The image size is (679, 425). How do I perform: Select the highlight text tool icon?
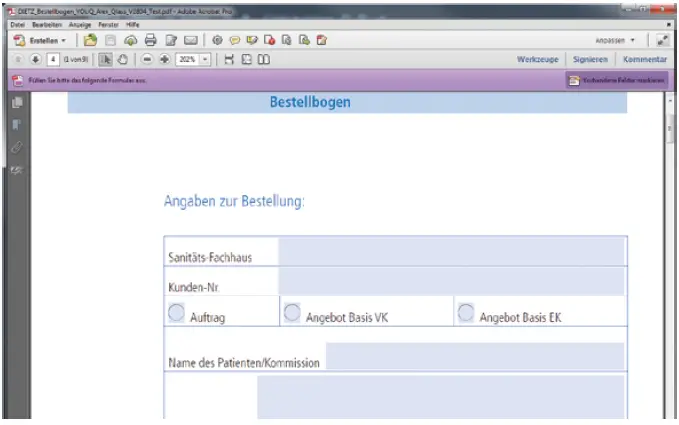pyautogui.click(x=252, y=40)
